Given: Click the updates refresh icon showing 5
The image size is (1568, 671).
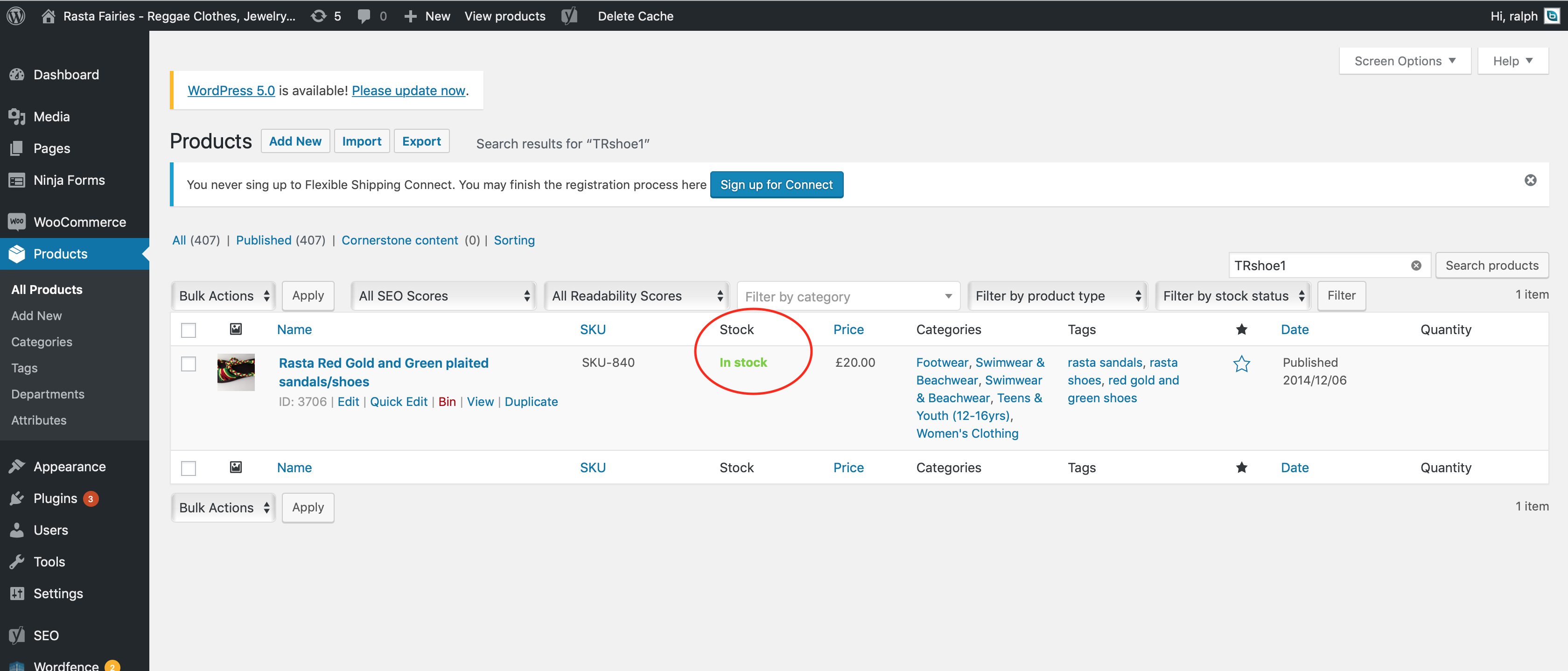Looking at the screenshot, I should (318, 16).
